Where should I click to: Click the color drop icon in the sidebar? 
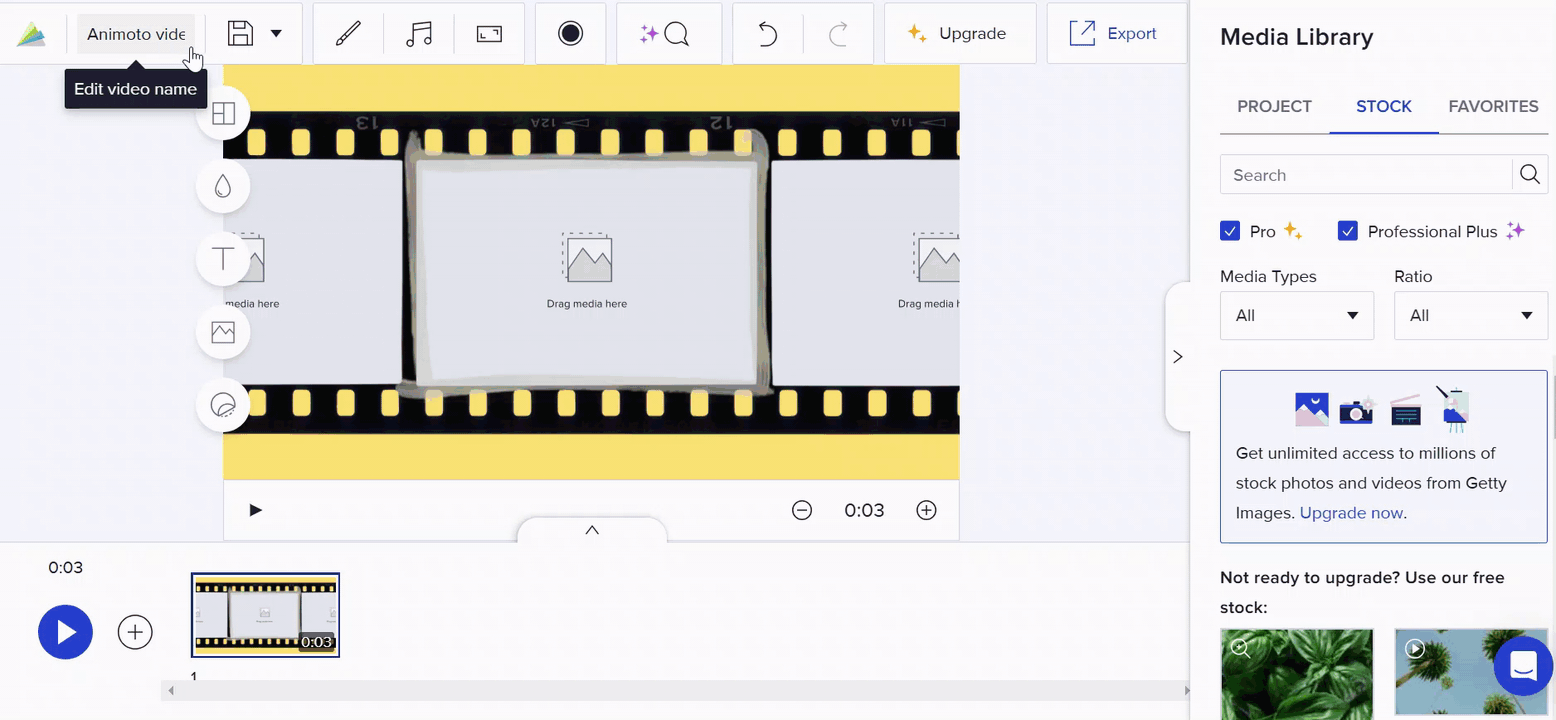tap(222, 186)
